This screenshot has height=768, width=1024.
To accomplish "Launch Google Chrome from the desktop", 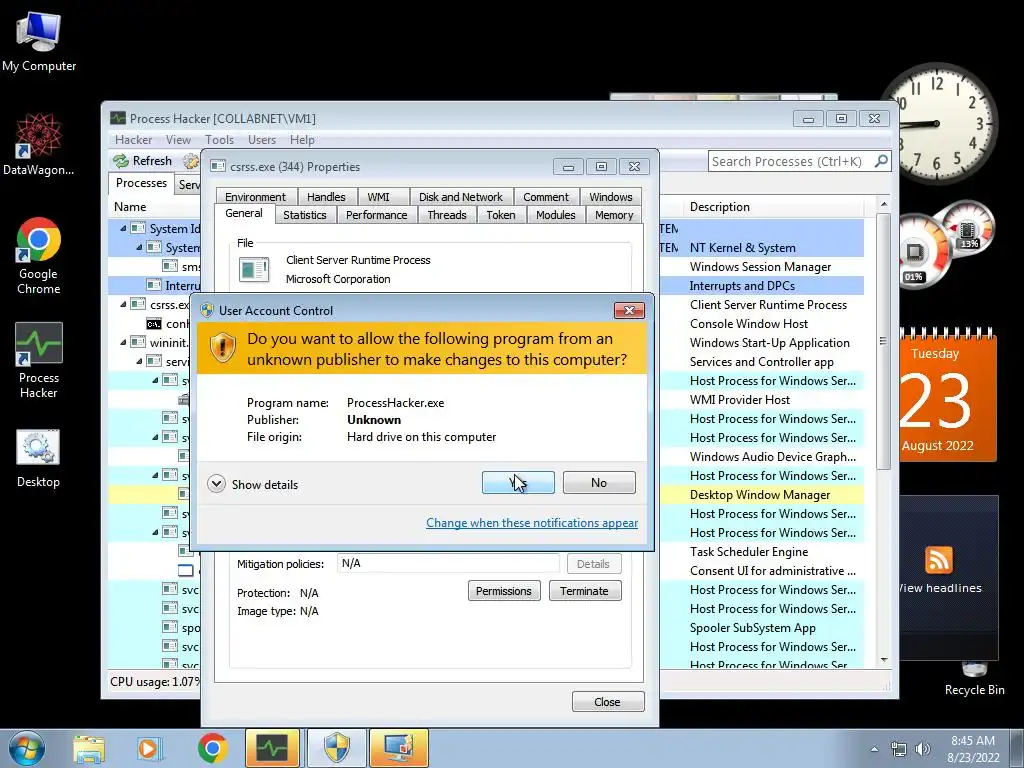I will tap(39, 255).
